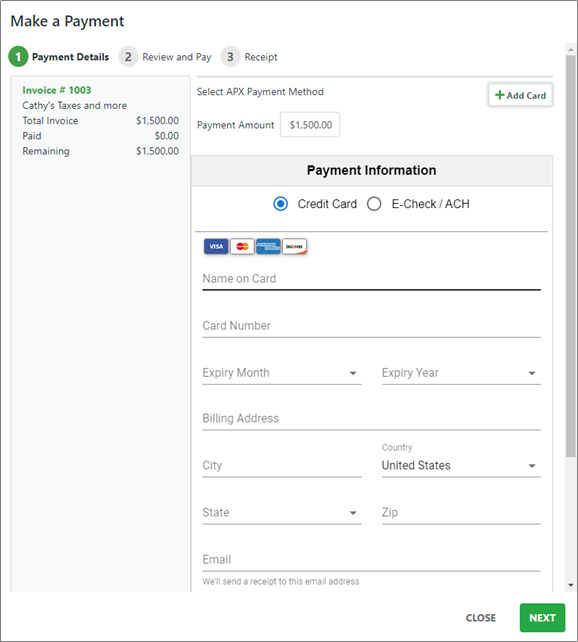The image size is (578, 642).
Task: Click scrollbar down arrow
Action: tap(571, 585)
